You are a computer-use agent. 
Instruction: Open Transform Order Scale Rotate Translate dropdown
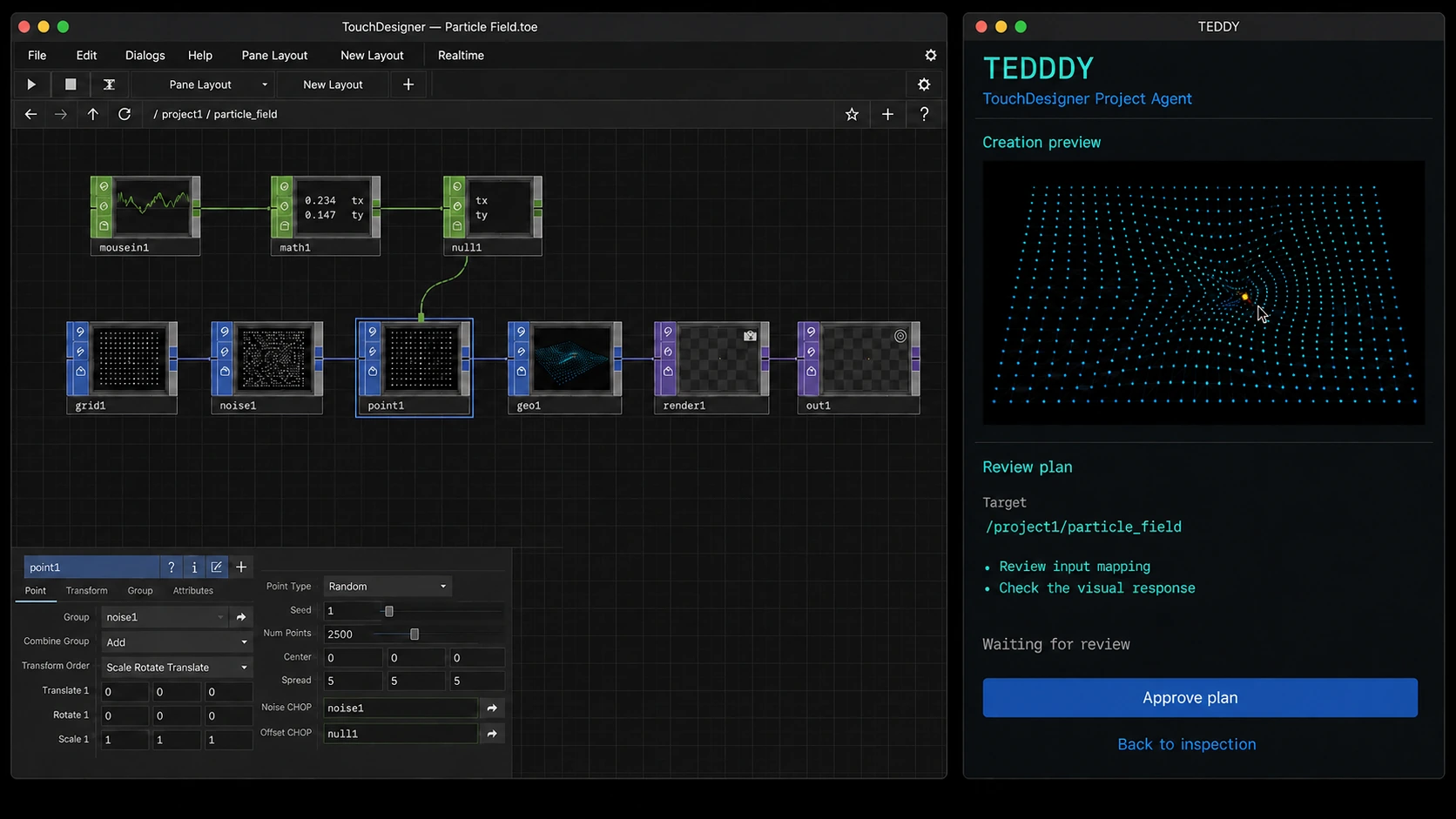(176, 668)
